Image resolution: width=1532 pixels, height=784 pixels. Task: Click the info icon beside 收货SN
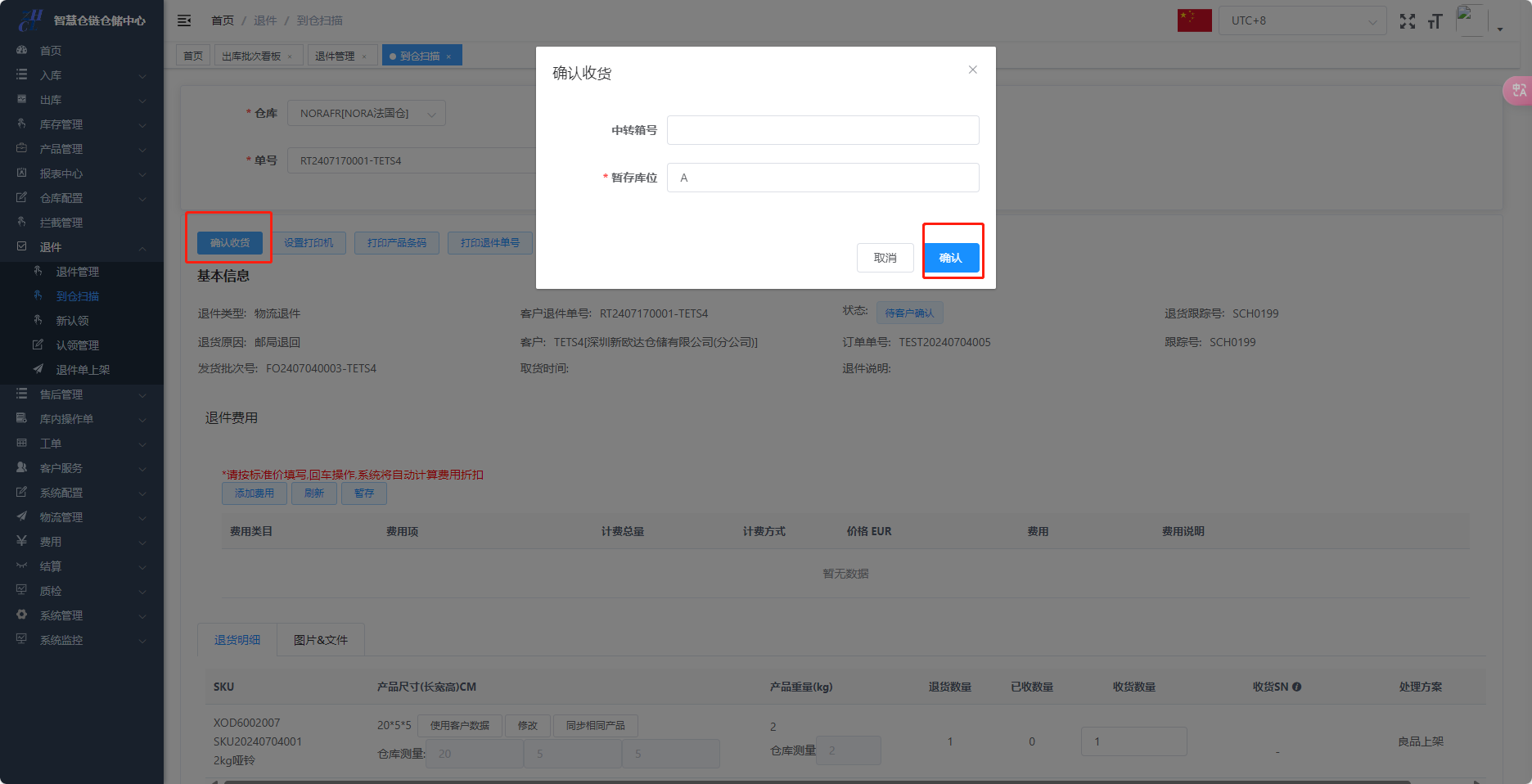(x=1297, y=687)
